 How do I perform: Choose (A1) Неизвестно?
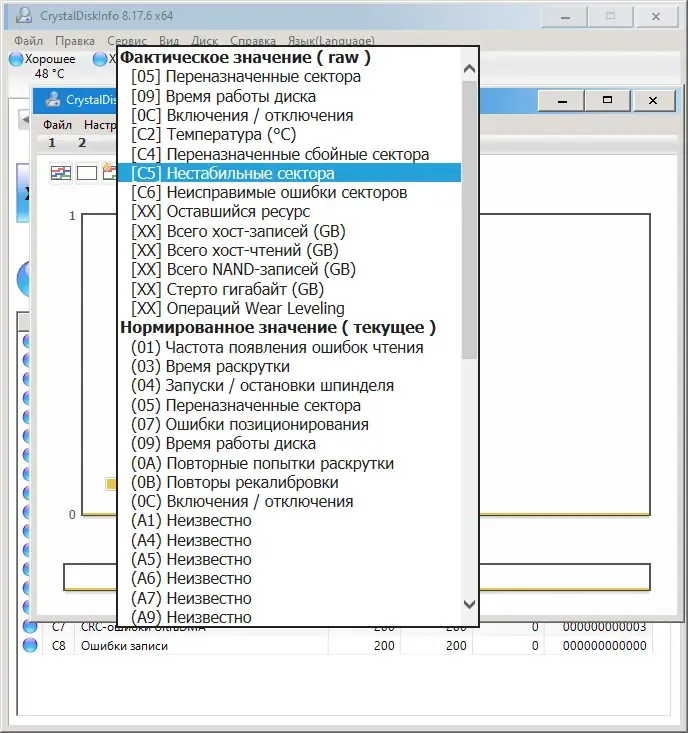289,521
